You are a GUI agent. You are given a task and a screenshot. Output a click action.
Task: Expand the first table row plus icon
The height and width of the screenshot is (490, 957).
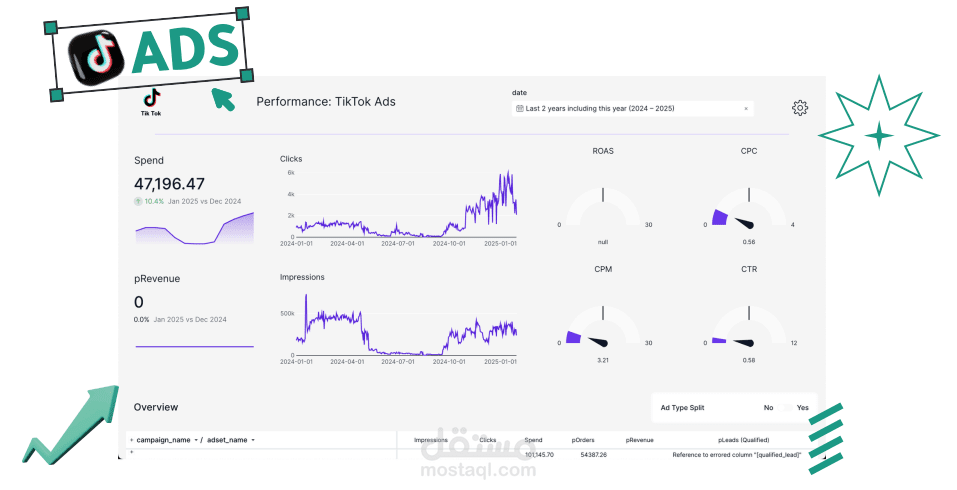pos(131,452)
